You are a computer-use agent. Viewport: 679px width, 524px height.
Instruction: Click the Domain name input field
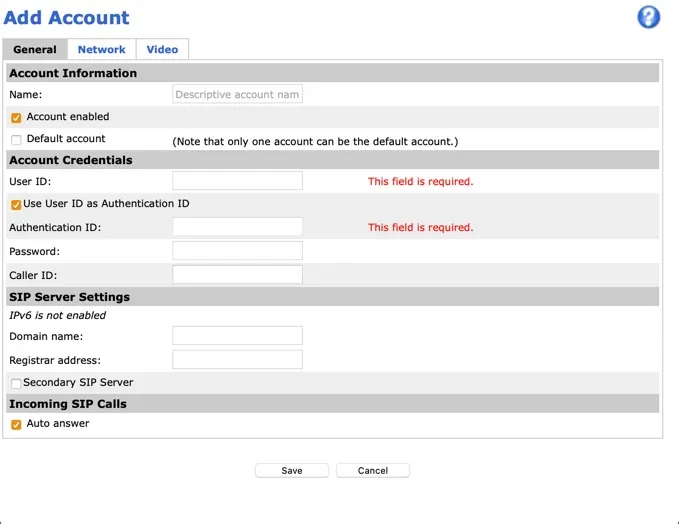pos(237,336)
